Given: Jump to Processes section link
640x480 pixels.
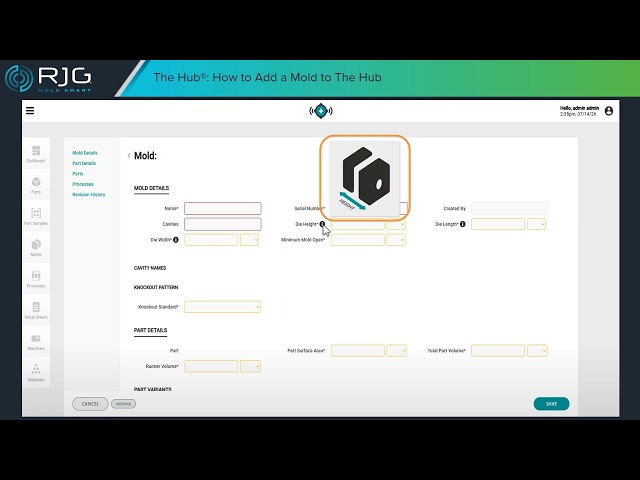Looking at the screenshot, I should coord(83,184).
